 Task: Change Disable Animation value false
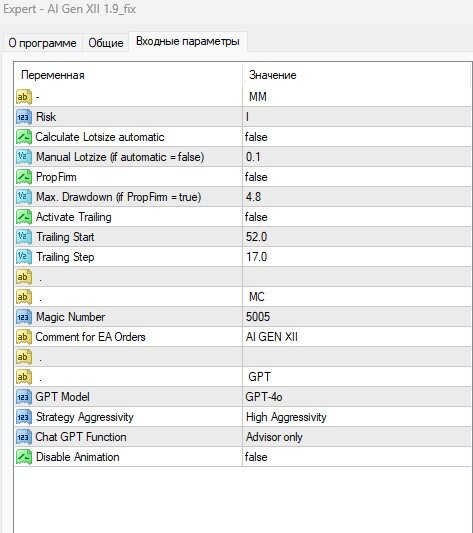[x=357, y=457]
